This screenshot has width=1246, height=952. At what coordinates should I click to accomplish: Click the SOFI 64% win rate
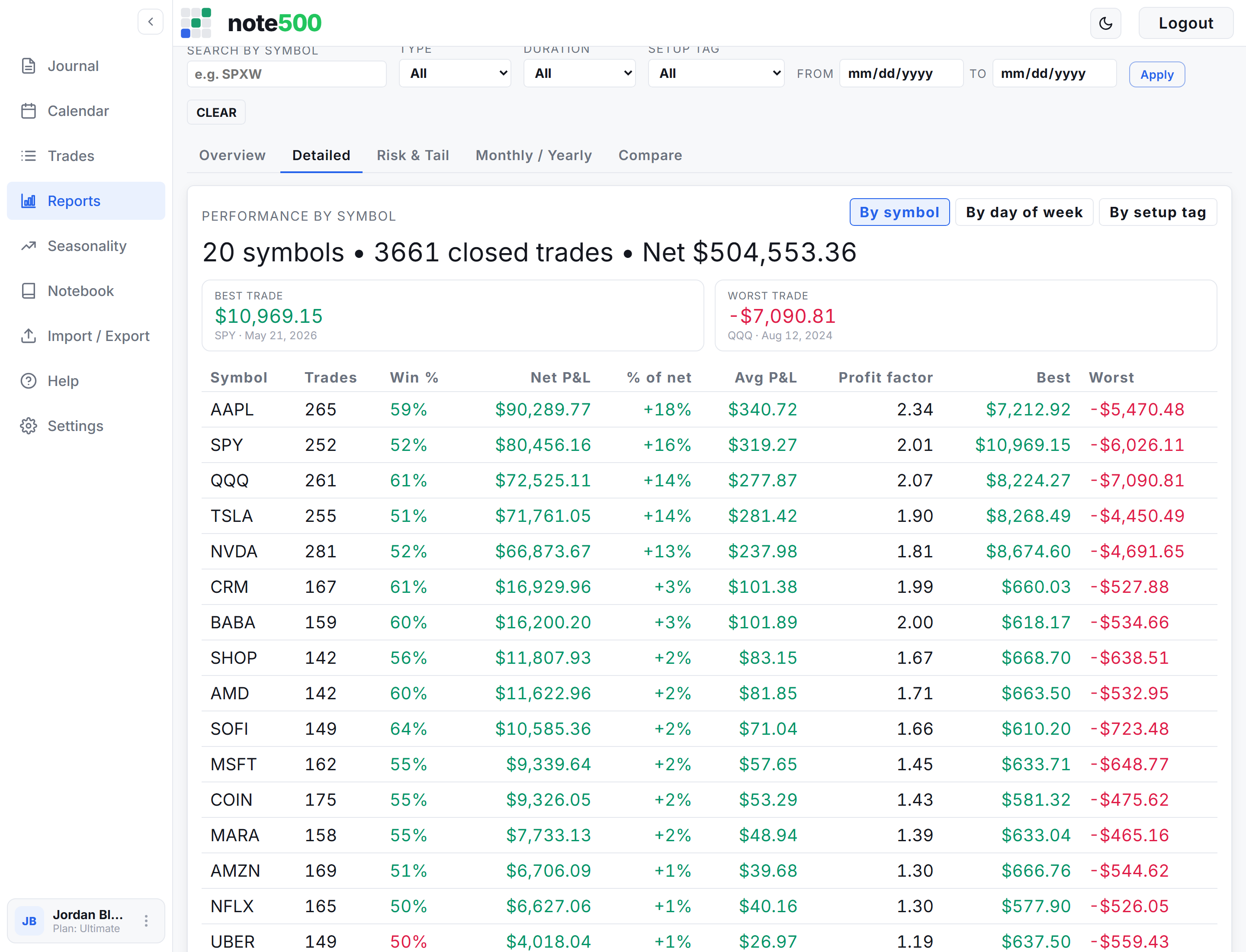tap(408, 729)
